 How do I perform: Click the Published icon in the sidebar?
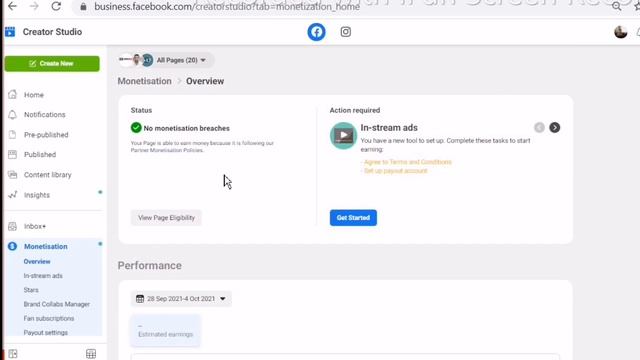[13, 154]
